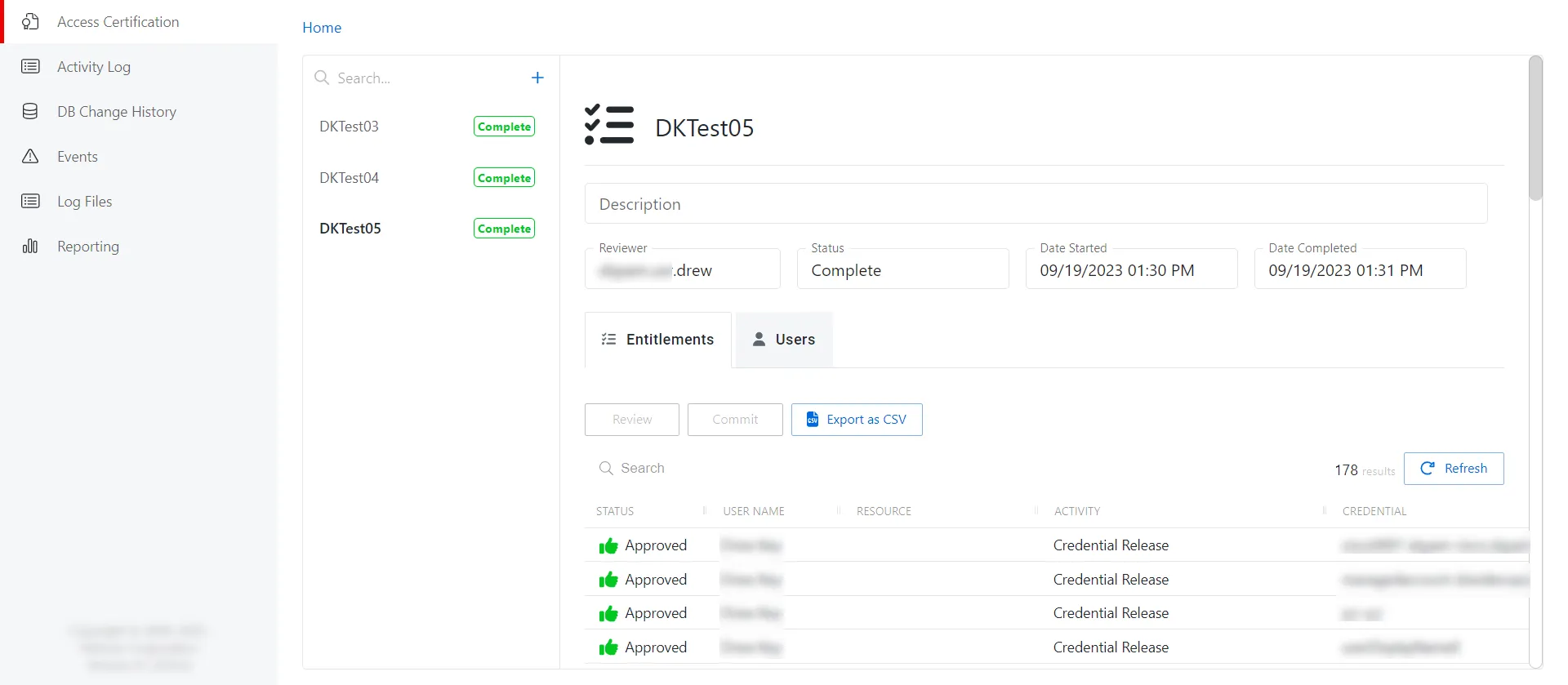Click the Status field showing Complete
Viewport: 1568px width, 685px height.
(902, 269)
